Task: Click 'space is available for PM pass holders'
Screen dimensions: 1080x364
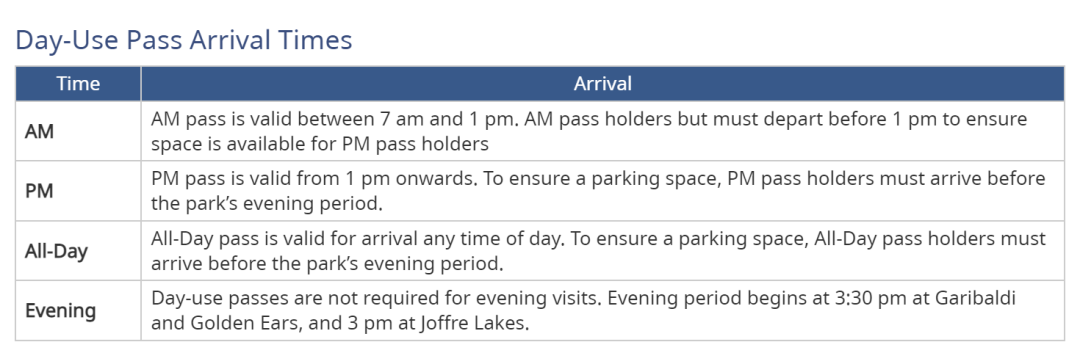Action: click(320, 145)
